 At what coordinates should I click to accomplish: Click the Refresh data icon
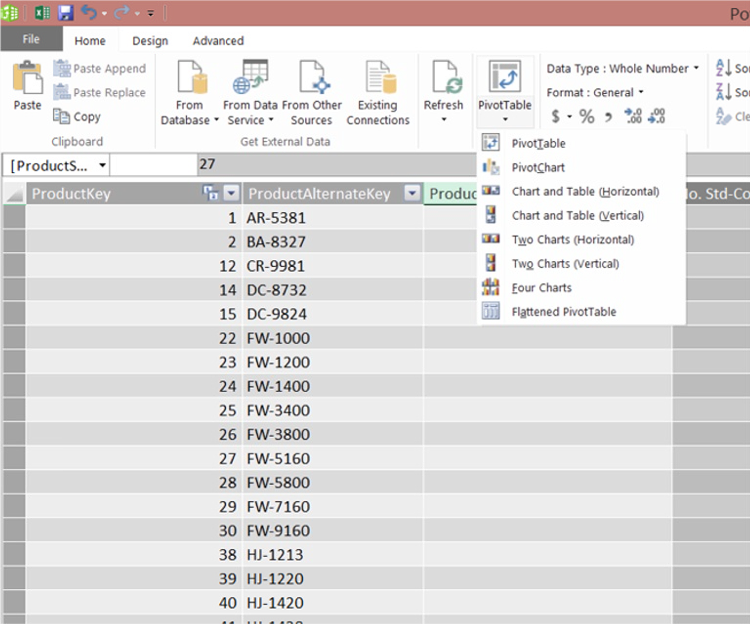click(443, 78)
